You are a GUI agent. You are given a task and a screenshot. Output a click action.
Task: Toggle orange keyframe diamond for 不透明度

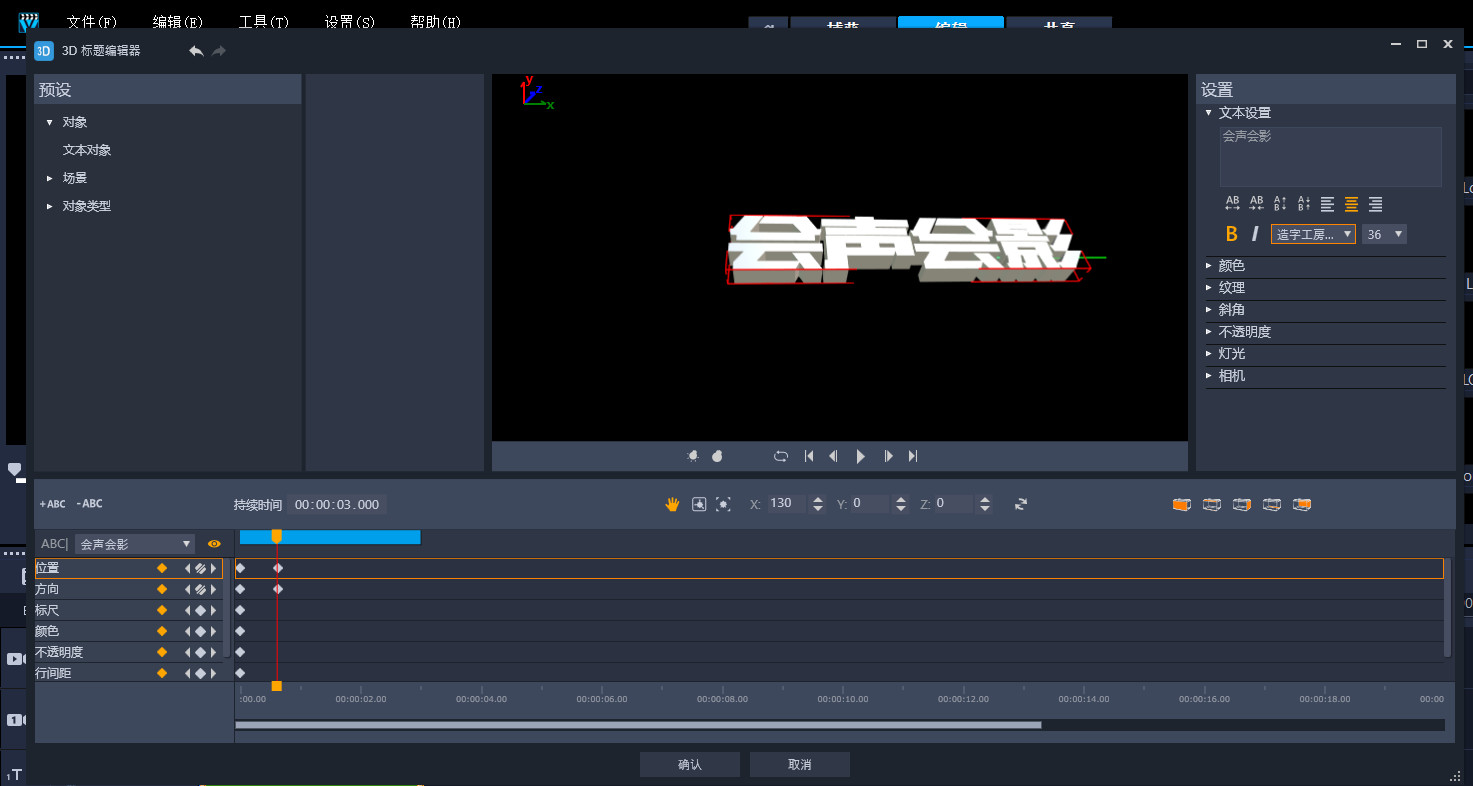coord(162,652)
